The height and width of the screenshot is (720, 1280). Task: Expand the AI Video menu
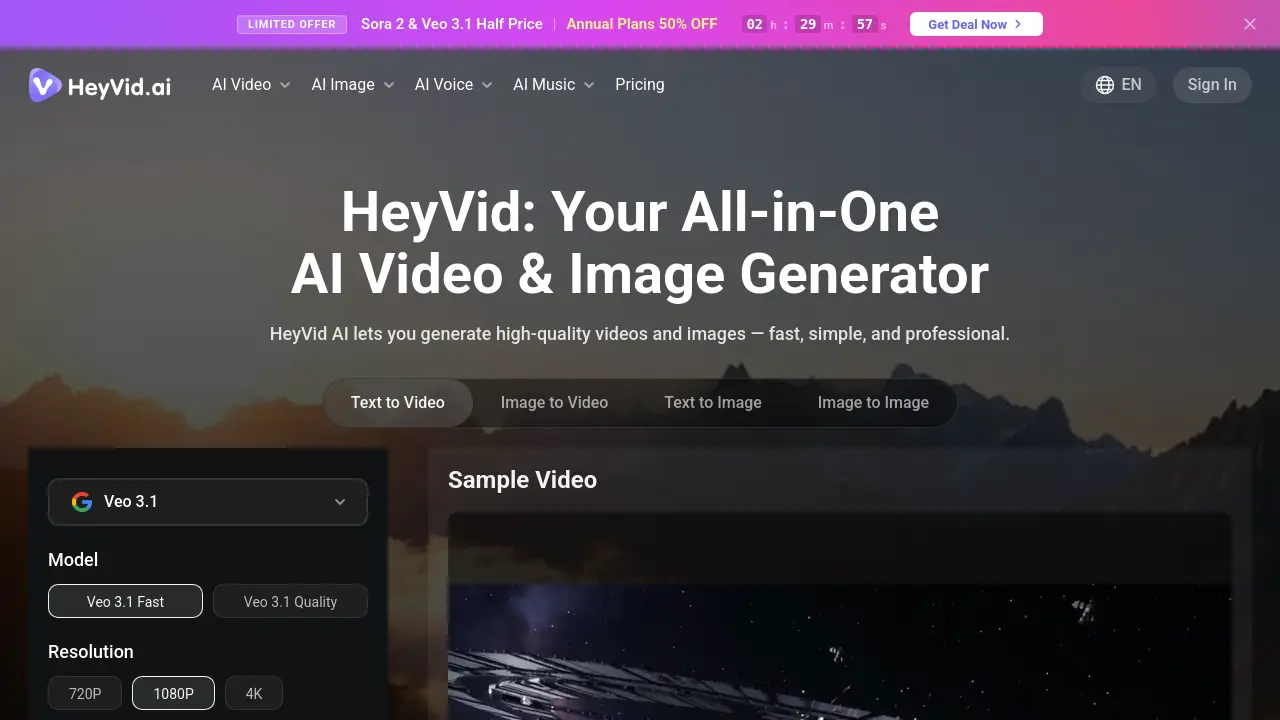(x=251, y=85)
